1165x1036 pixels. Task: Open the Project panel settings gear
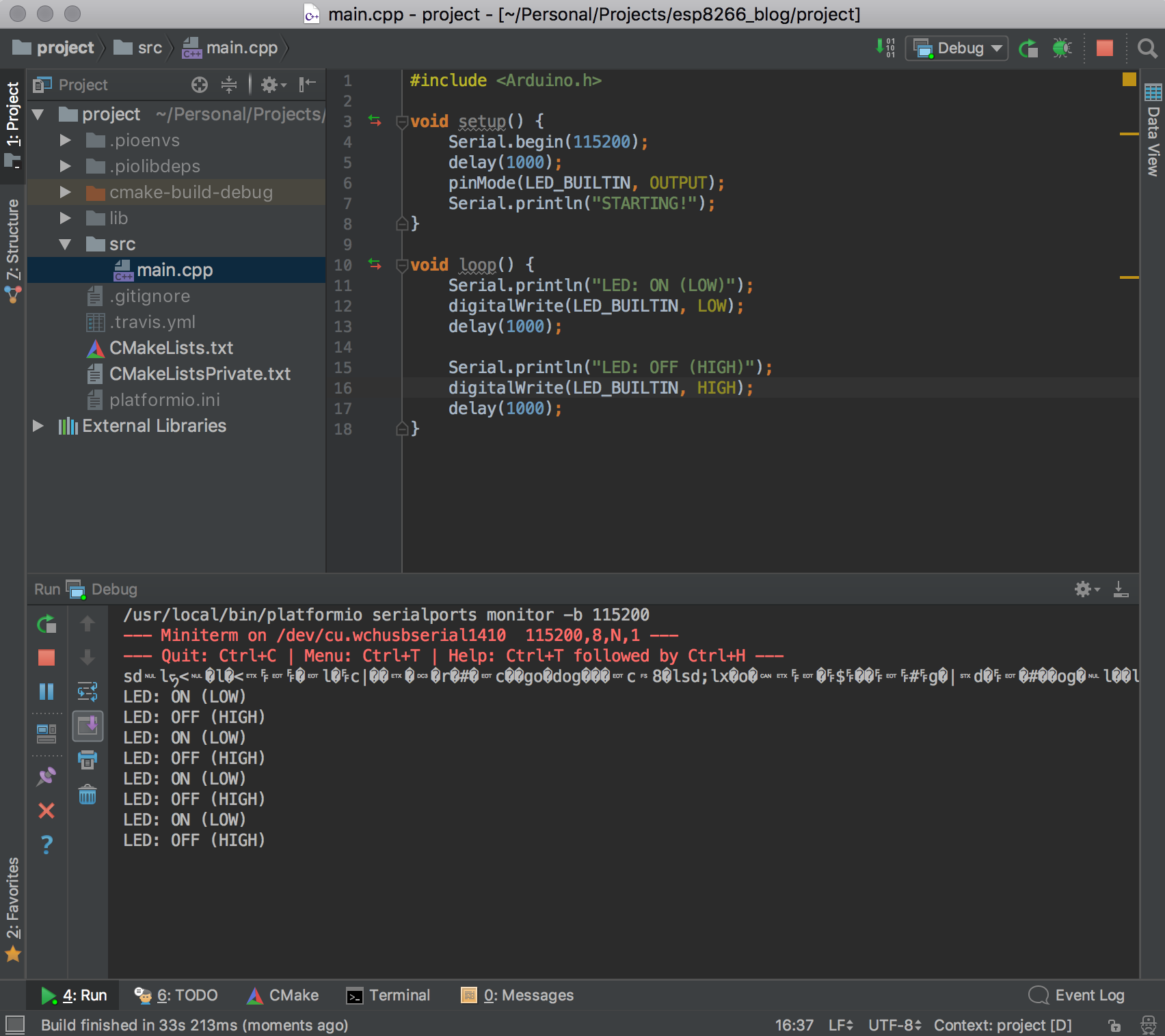[271, 85]
